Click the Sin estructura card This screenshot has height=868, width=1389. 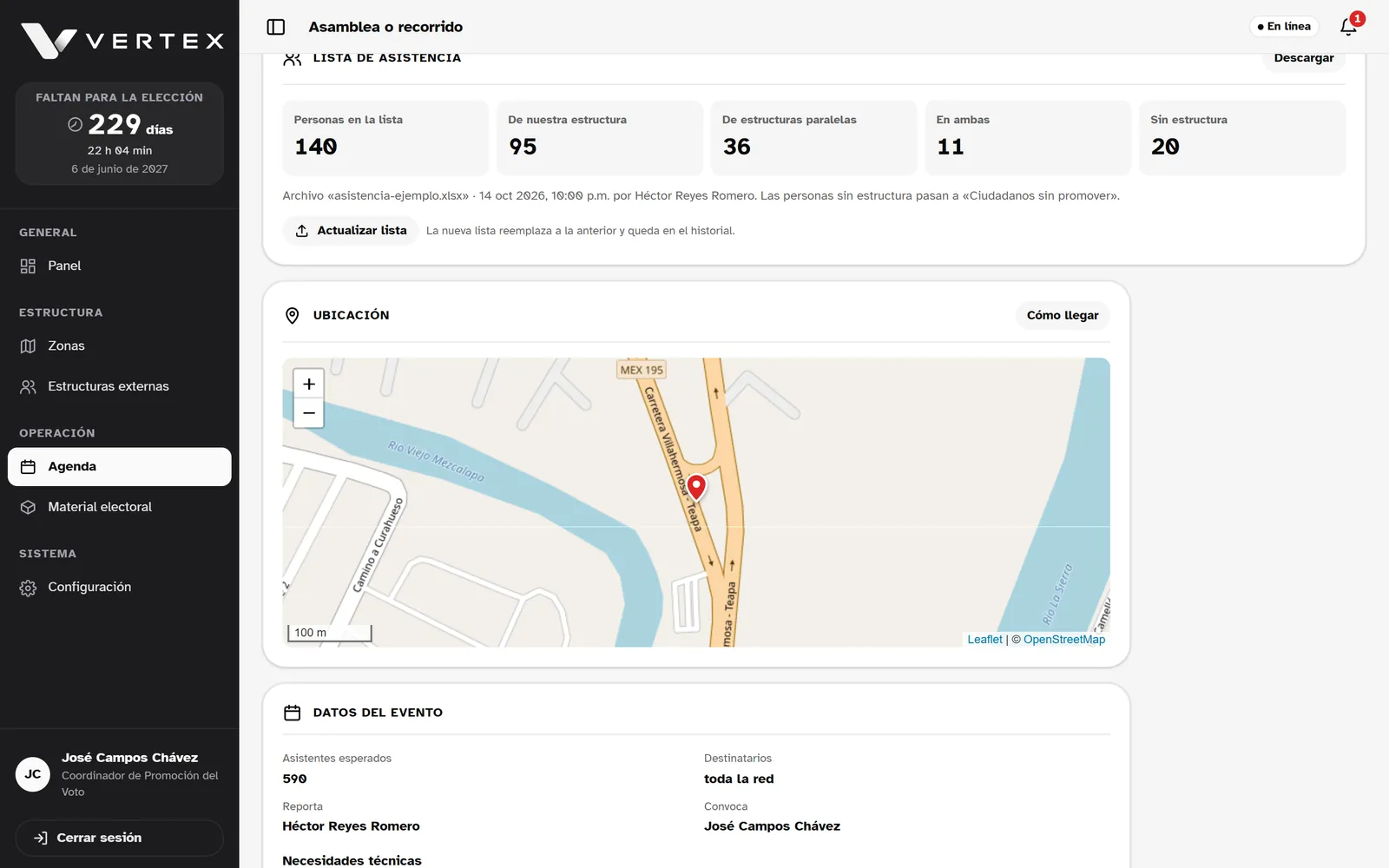(x=1242, y=138)
